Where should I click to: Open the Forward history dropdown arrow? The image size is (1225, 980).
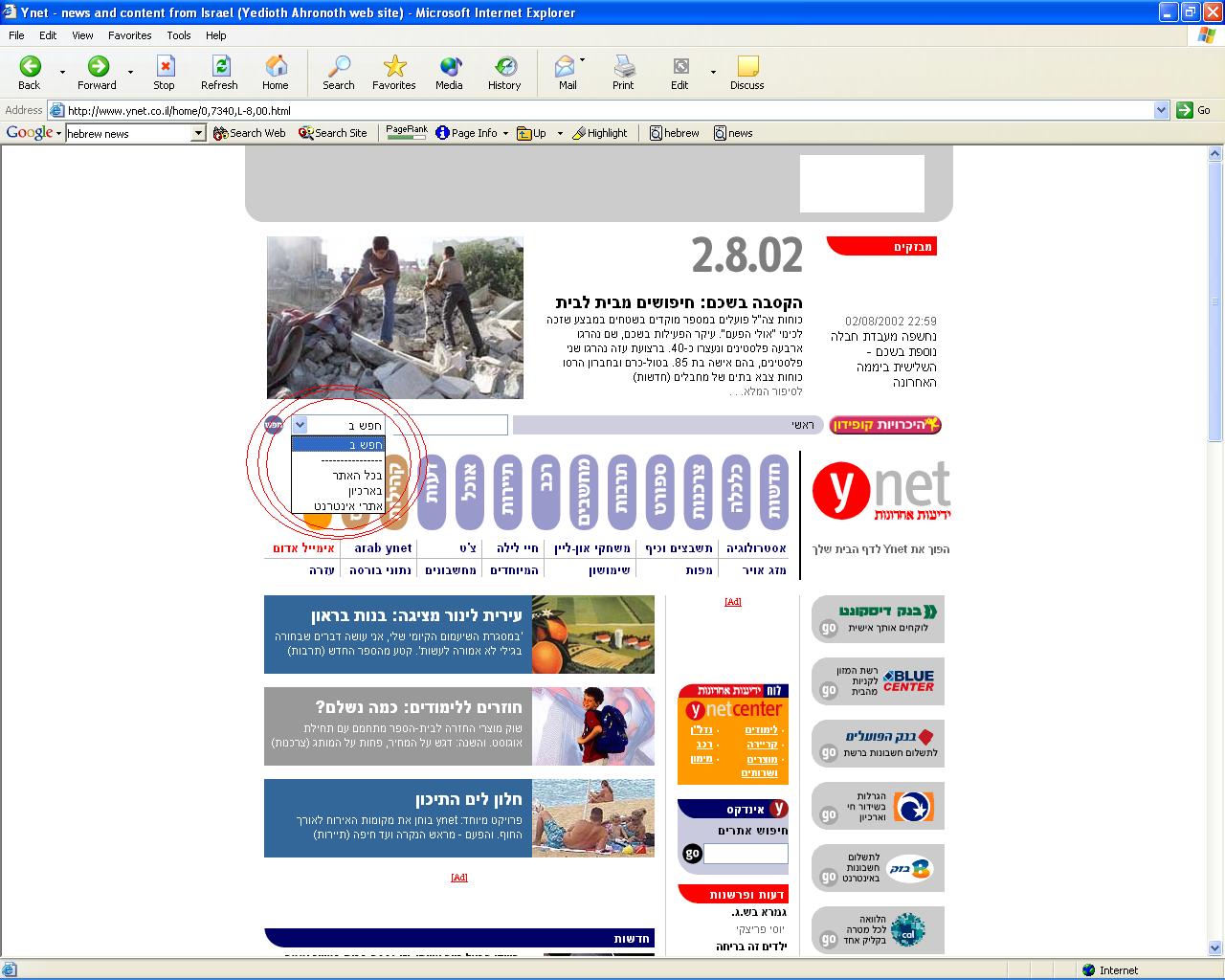coord(130,73)
